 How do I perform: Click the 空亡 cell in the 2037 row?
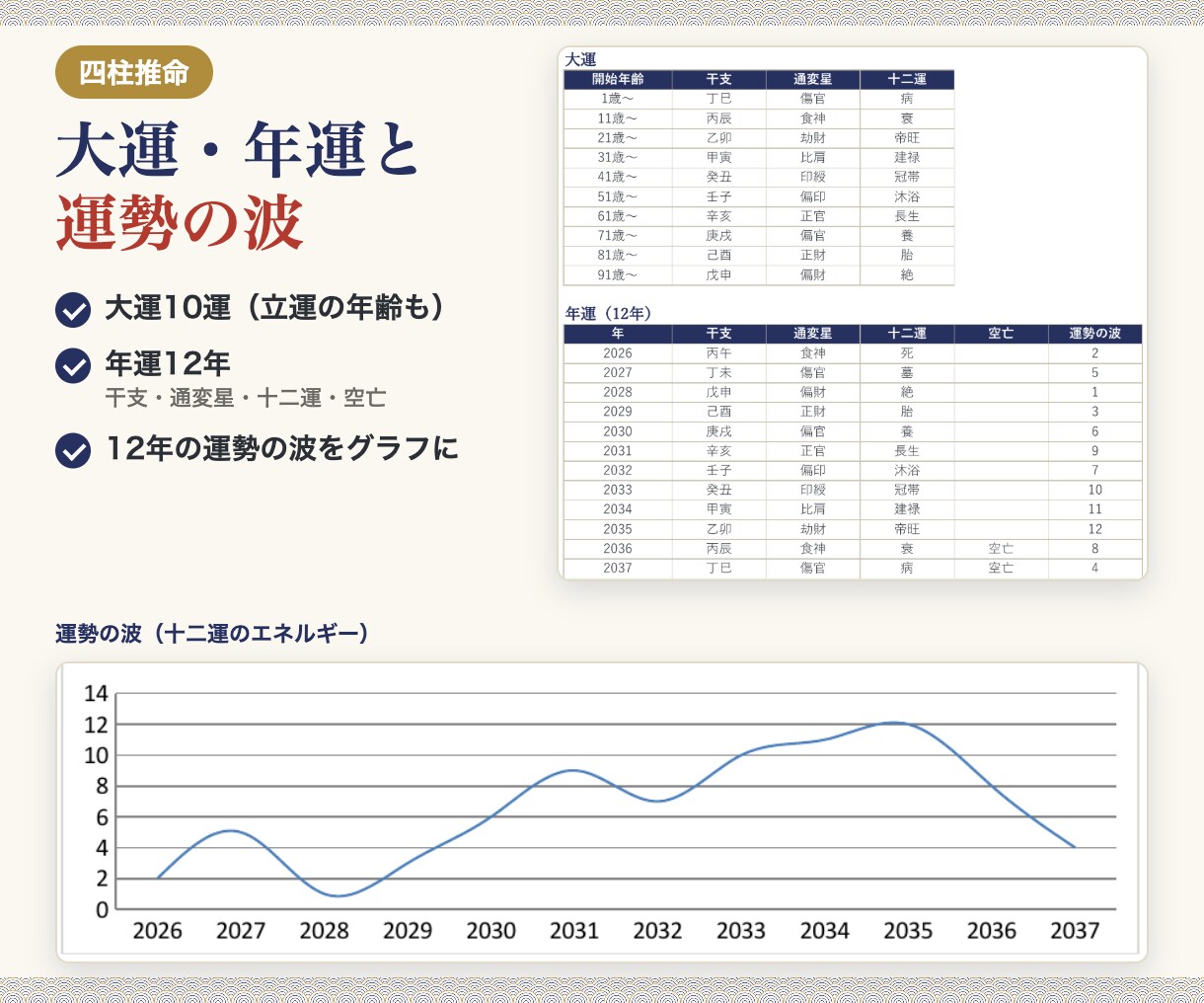pyautogui.click(x=1001, y=569)
